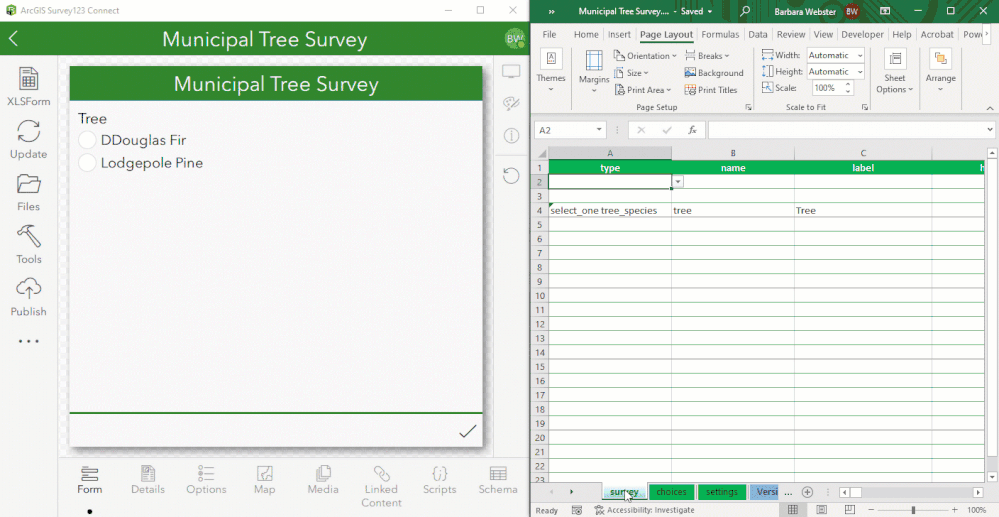The height and width of the screenshot is (517, 999).
Task: Add a new sheet with the plus icon
Action: click(807, 492)
